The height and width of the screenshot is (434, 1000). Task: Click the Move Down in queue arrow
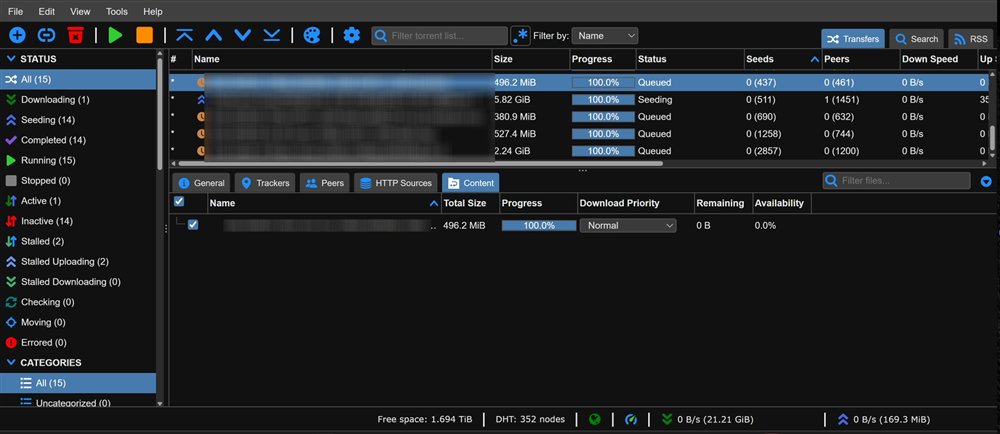pyautogui.click(x=242, y=35)
